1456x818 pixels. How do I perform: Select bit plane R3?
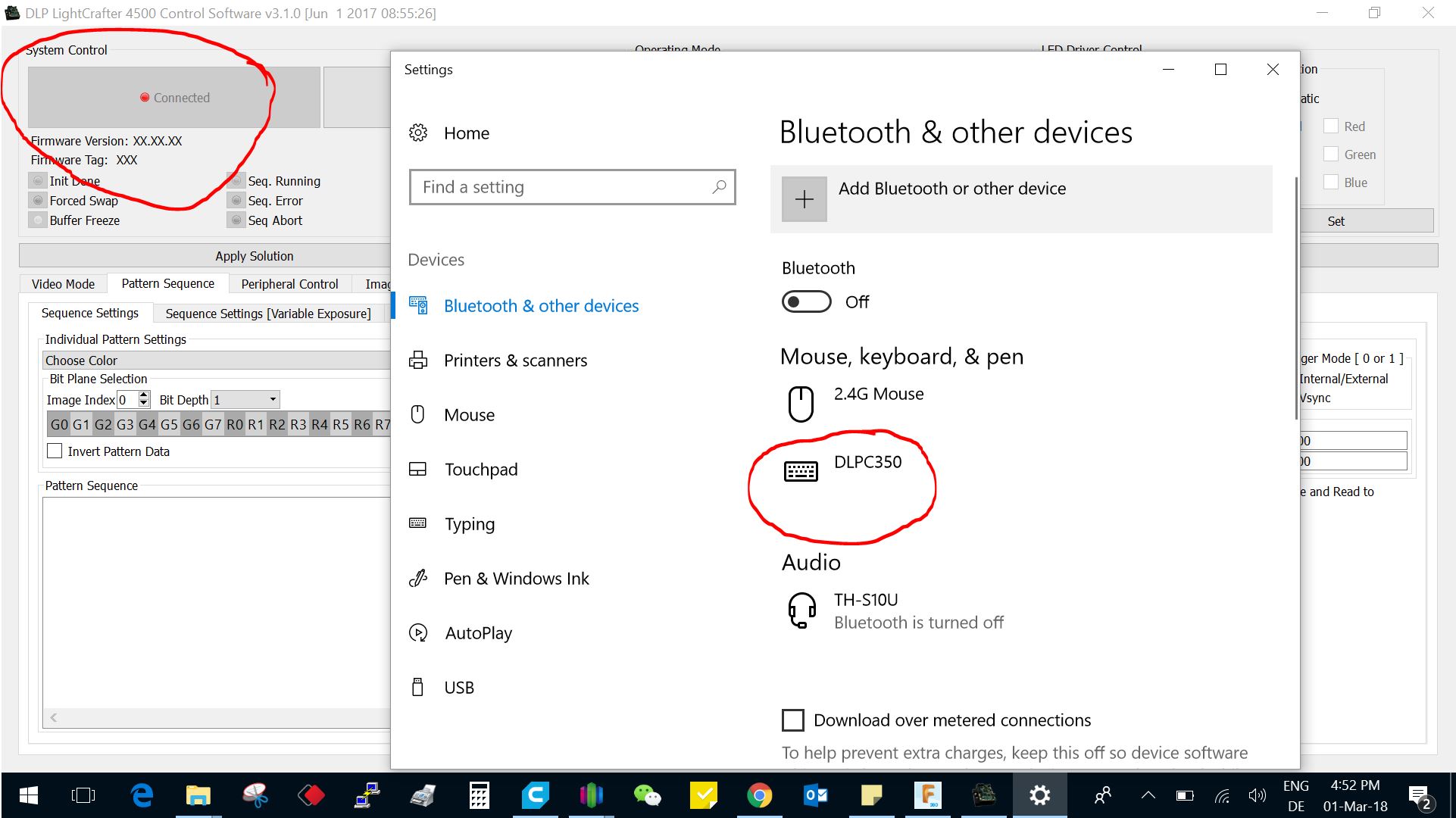coord(298,425)
